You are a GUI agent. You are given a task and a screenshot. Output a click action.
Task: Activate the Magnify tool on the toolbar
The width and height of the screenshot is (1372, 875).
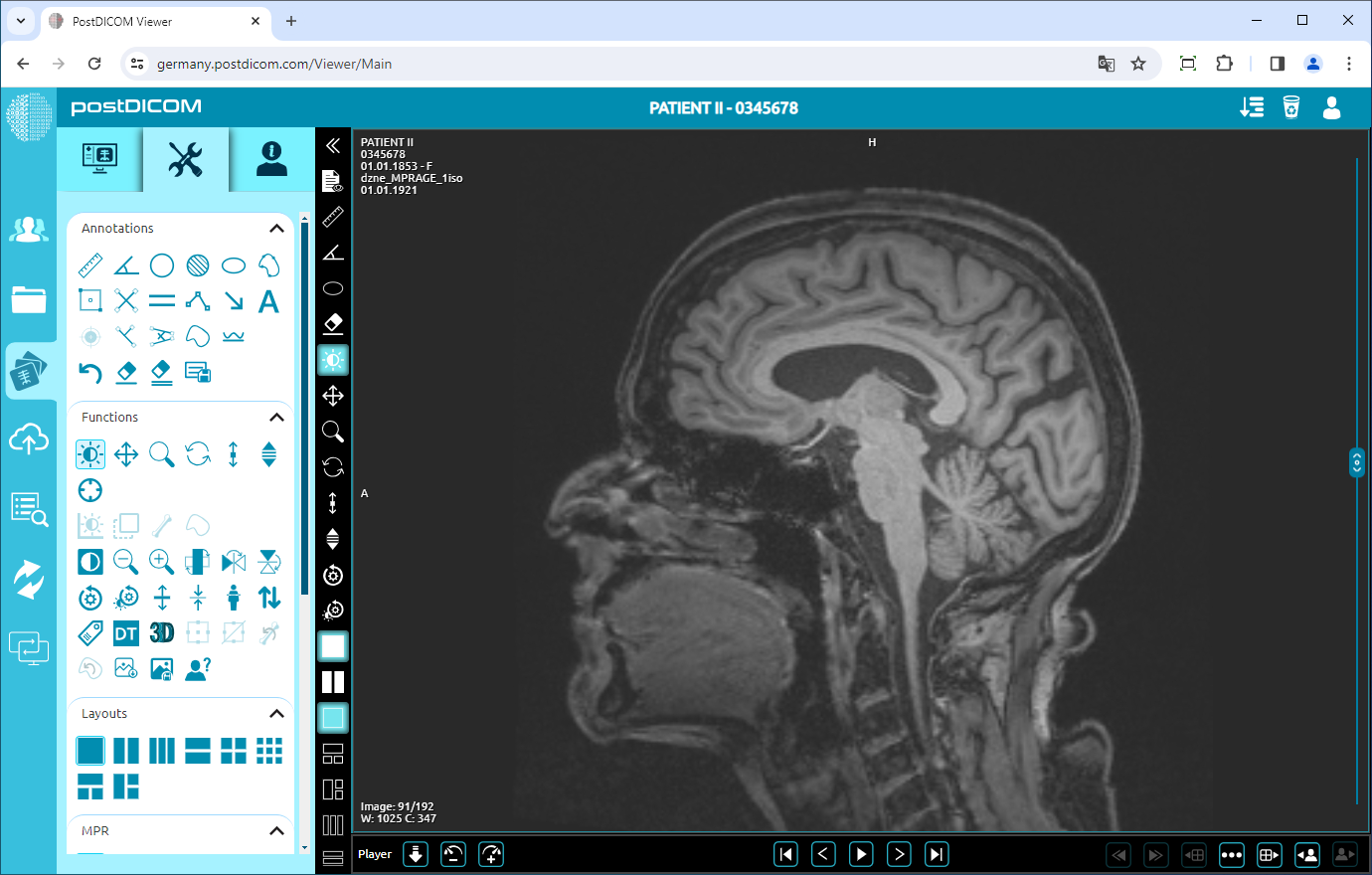[333, 432]
